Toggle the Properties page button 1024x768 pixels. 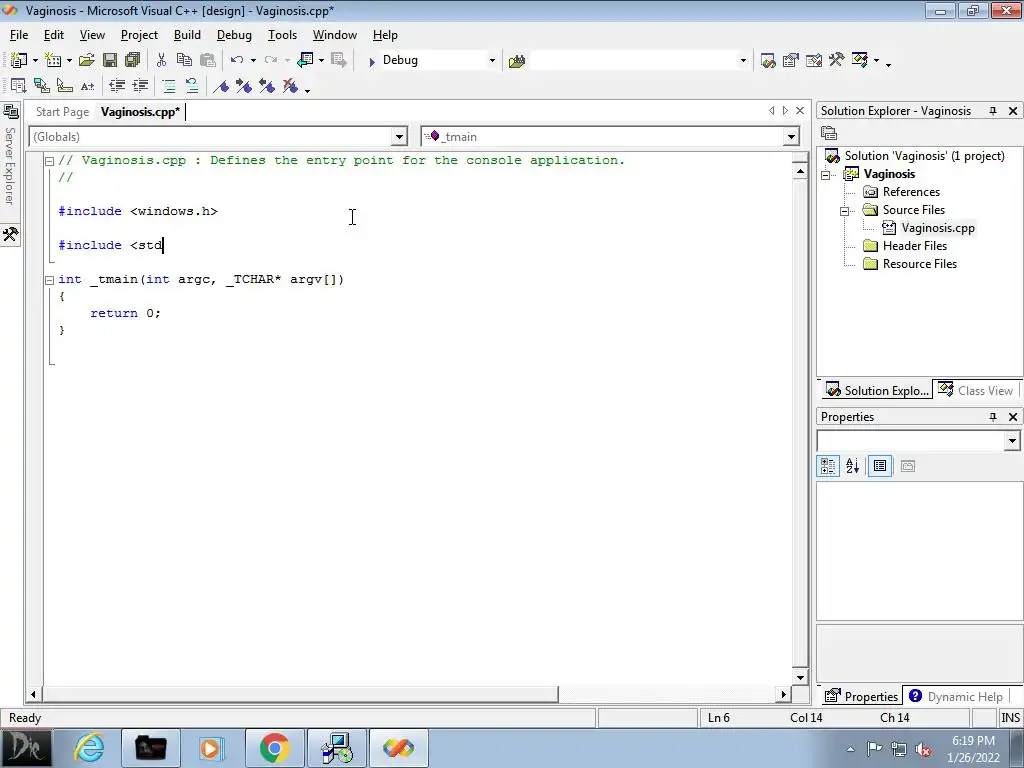[880, 466]
